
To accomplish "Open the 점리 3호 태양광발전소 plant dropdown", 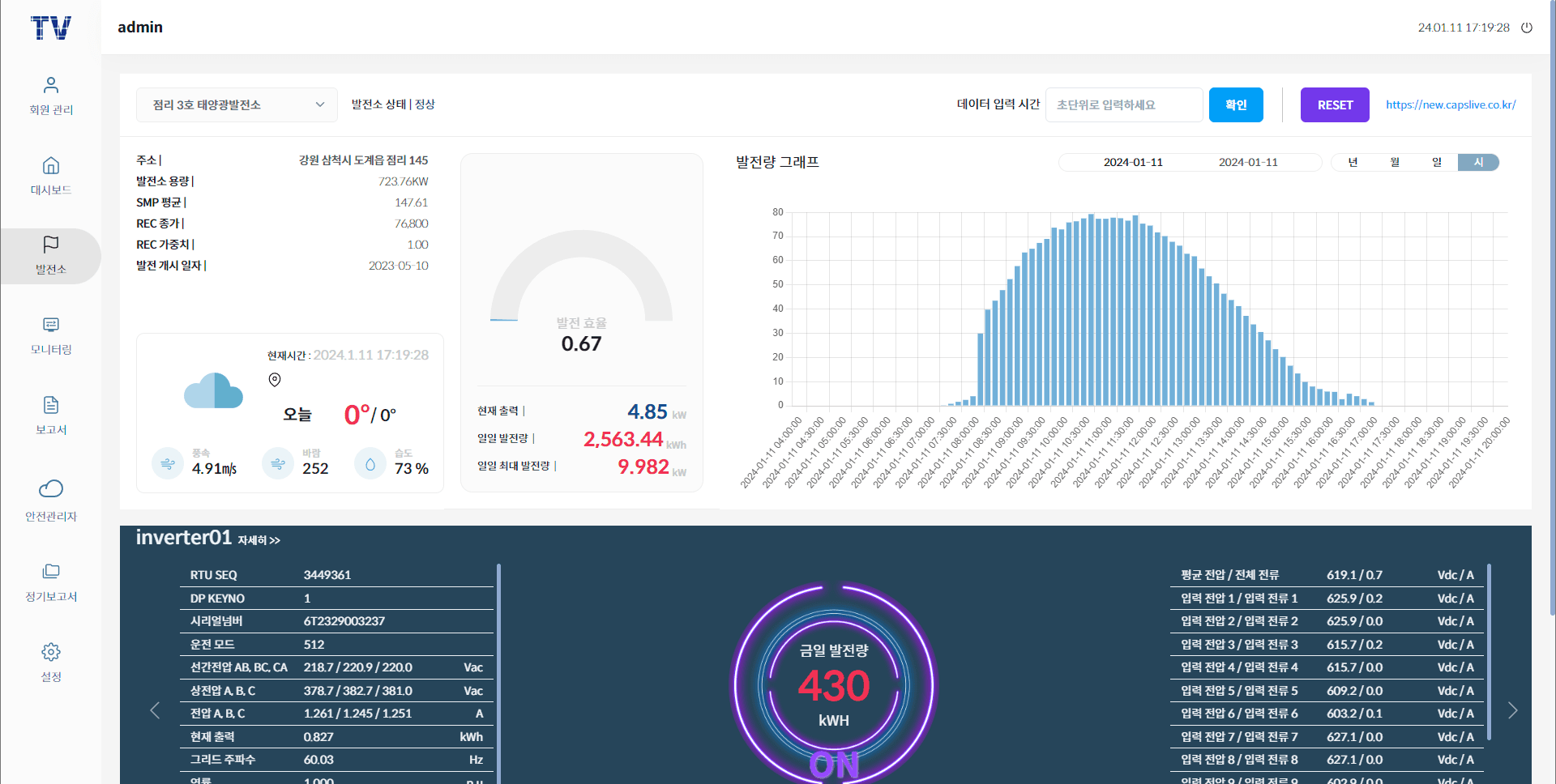I will [236, 104].
